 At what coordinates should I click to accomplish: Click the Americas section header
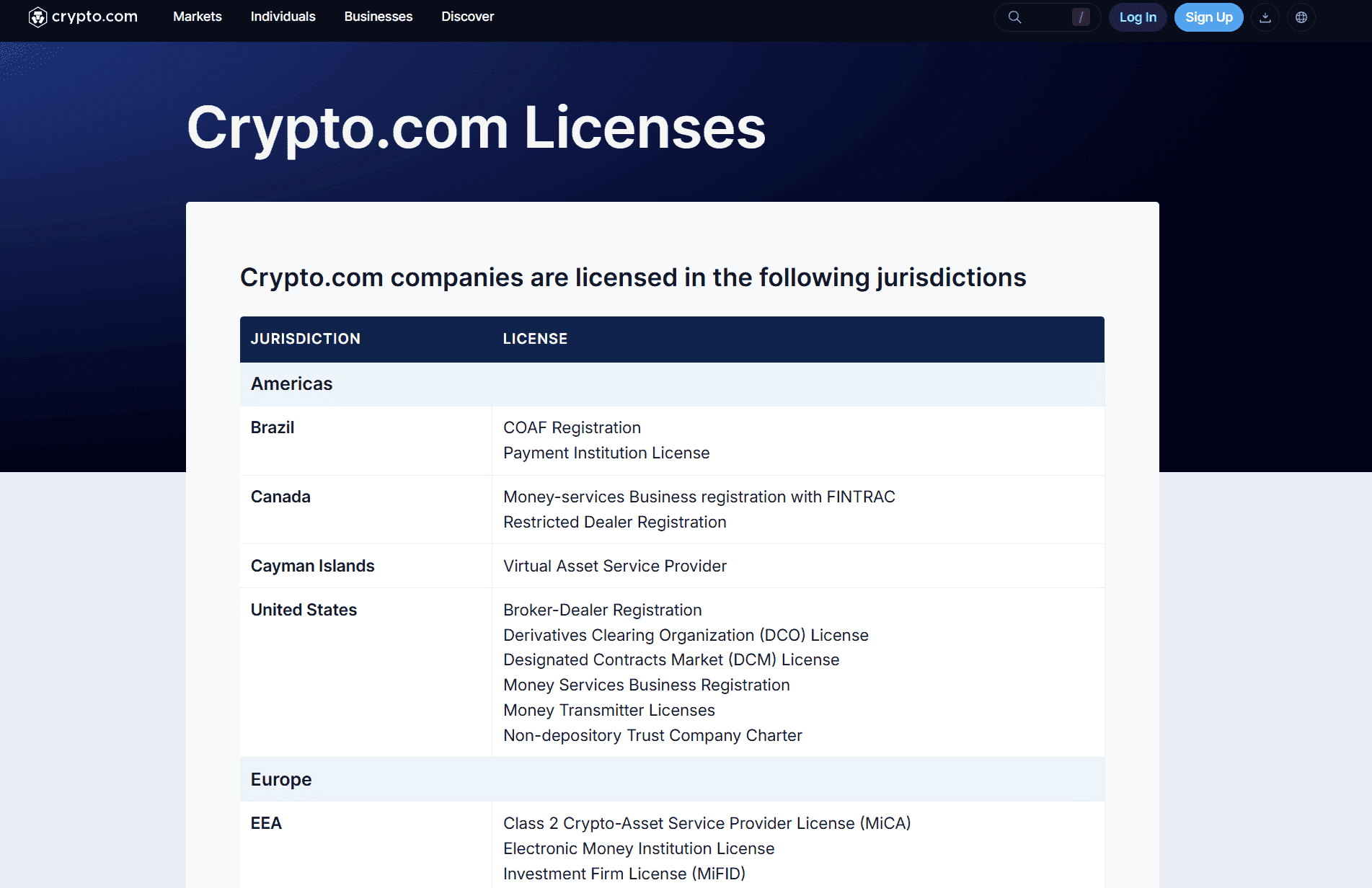(291, 383)
